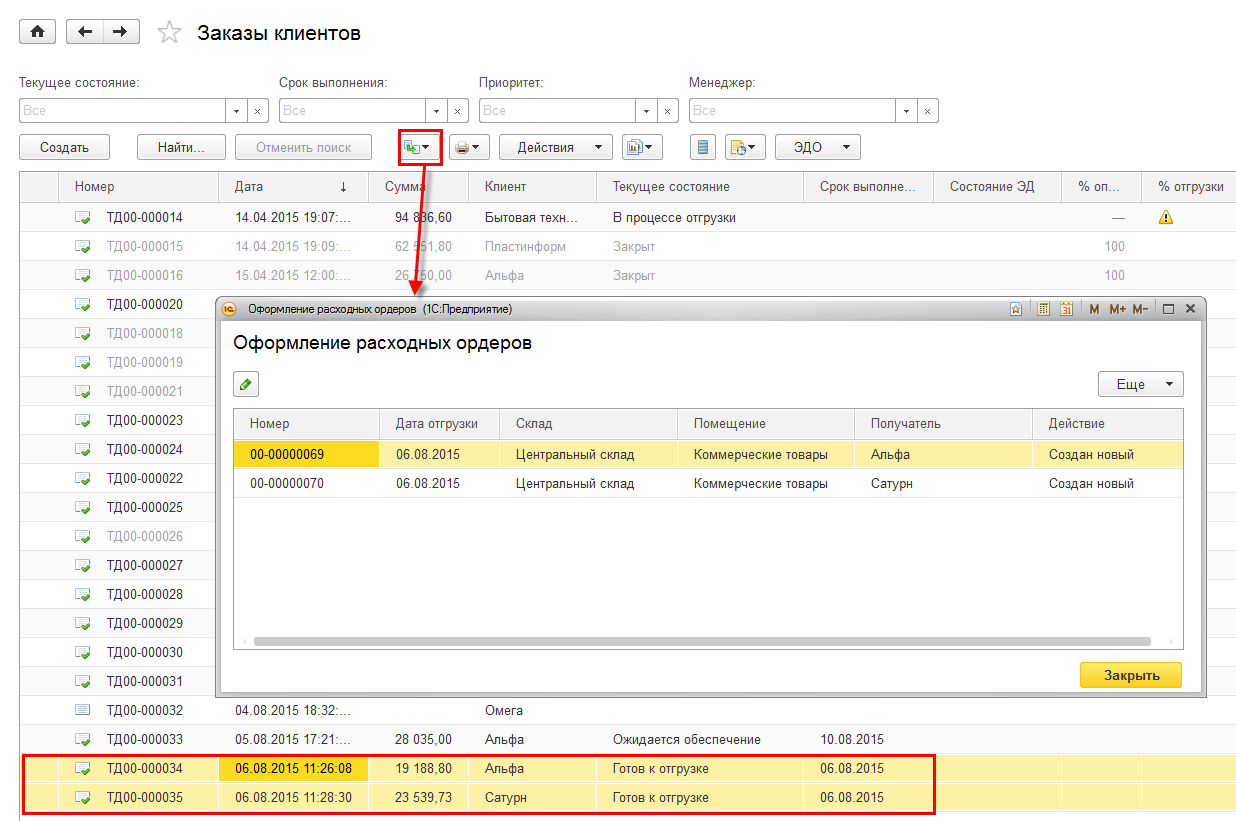This screenshot has height=821, width=1236.
Task: Click the M memory button in title bar
Action: [1094, 309]
